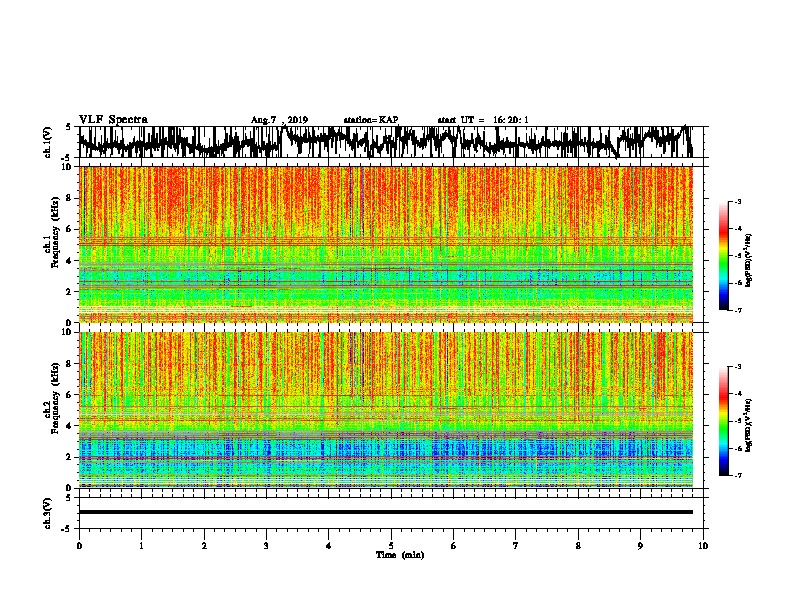Click time-axis tick label '3'
Screen dimensions: 792x612
click(x=266, y=546)
